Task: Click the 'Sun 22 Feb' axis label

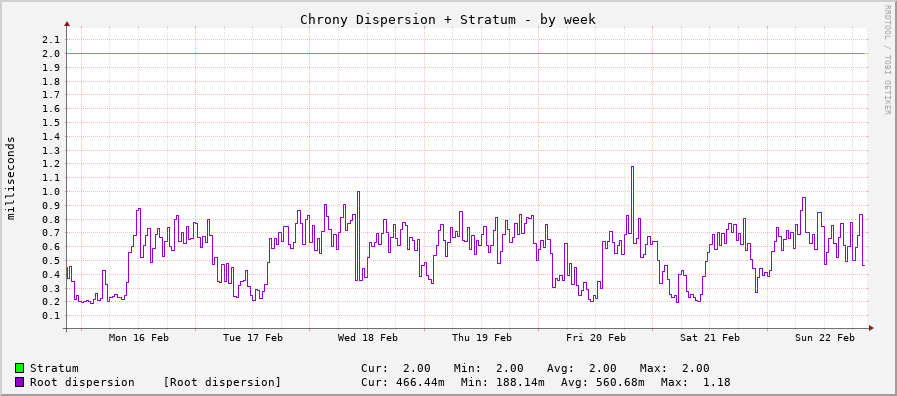Action: click(x=825, y=338)
